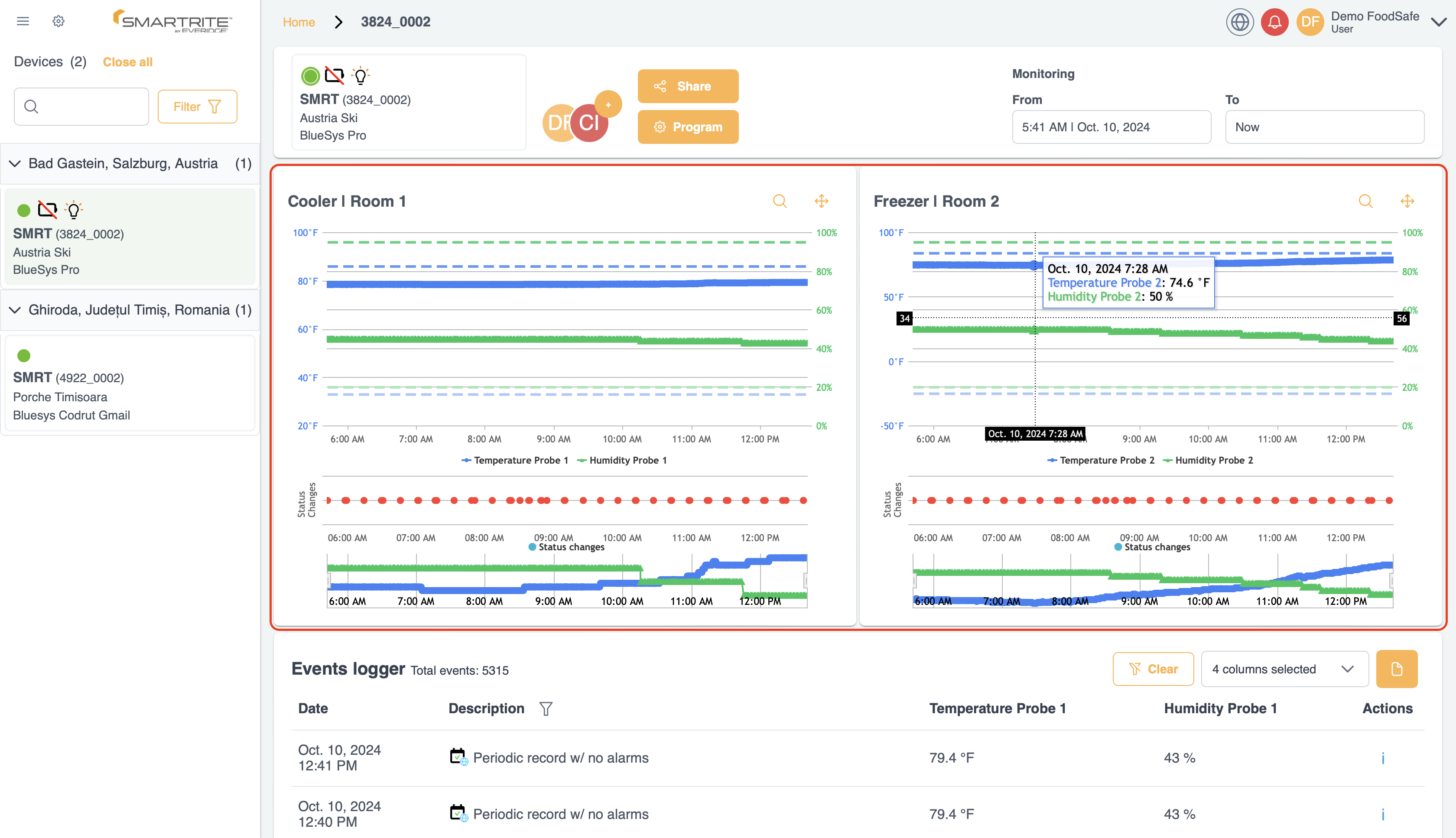The image size is (1456, 838).
Task: Click the zoom magnifier on Cooler Room 1 chart
Action: pos(779,201)
